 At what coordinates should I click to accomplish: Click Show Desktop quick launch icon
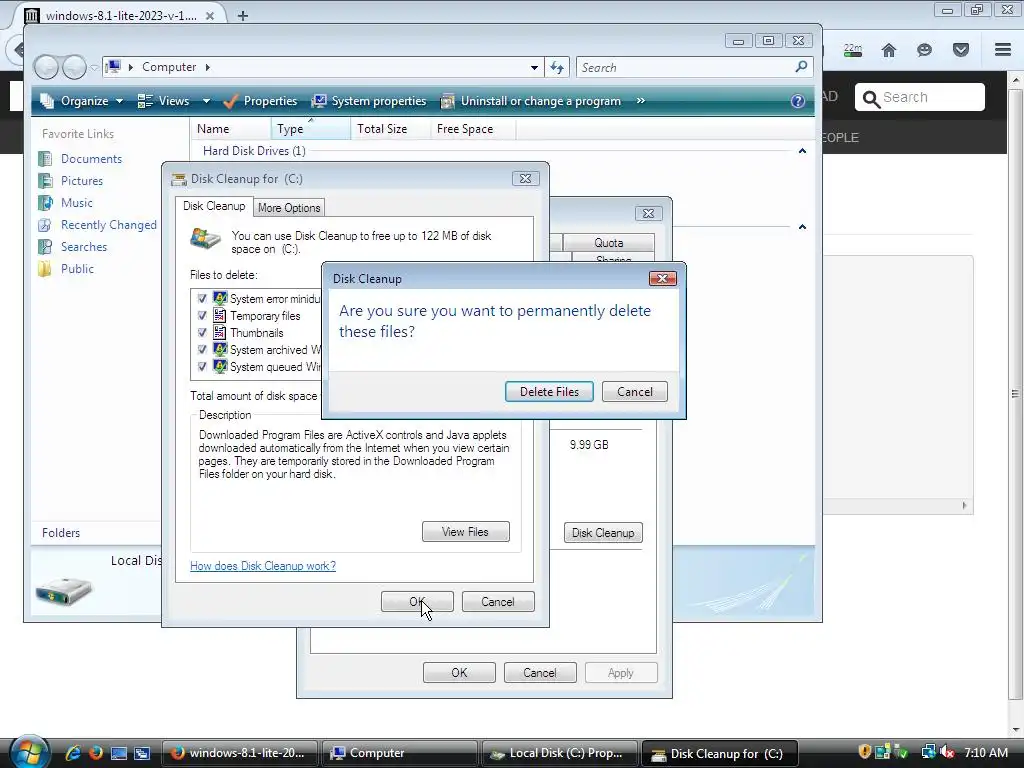(x=119, y=753)
